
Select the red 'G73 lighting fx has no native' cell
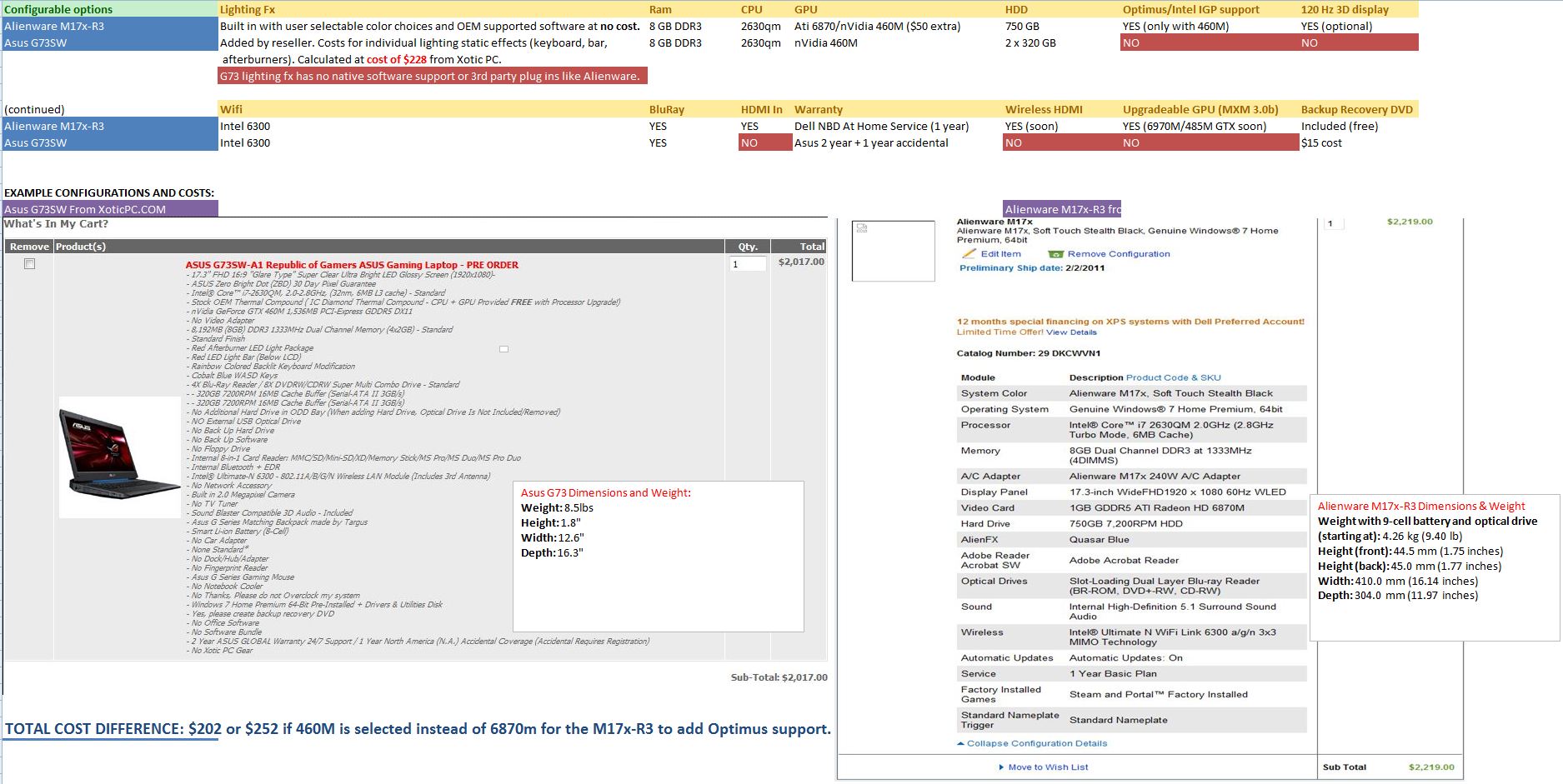tap(433, 76)
